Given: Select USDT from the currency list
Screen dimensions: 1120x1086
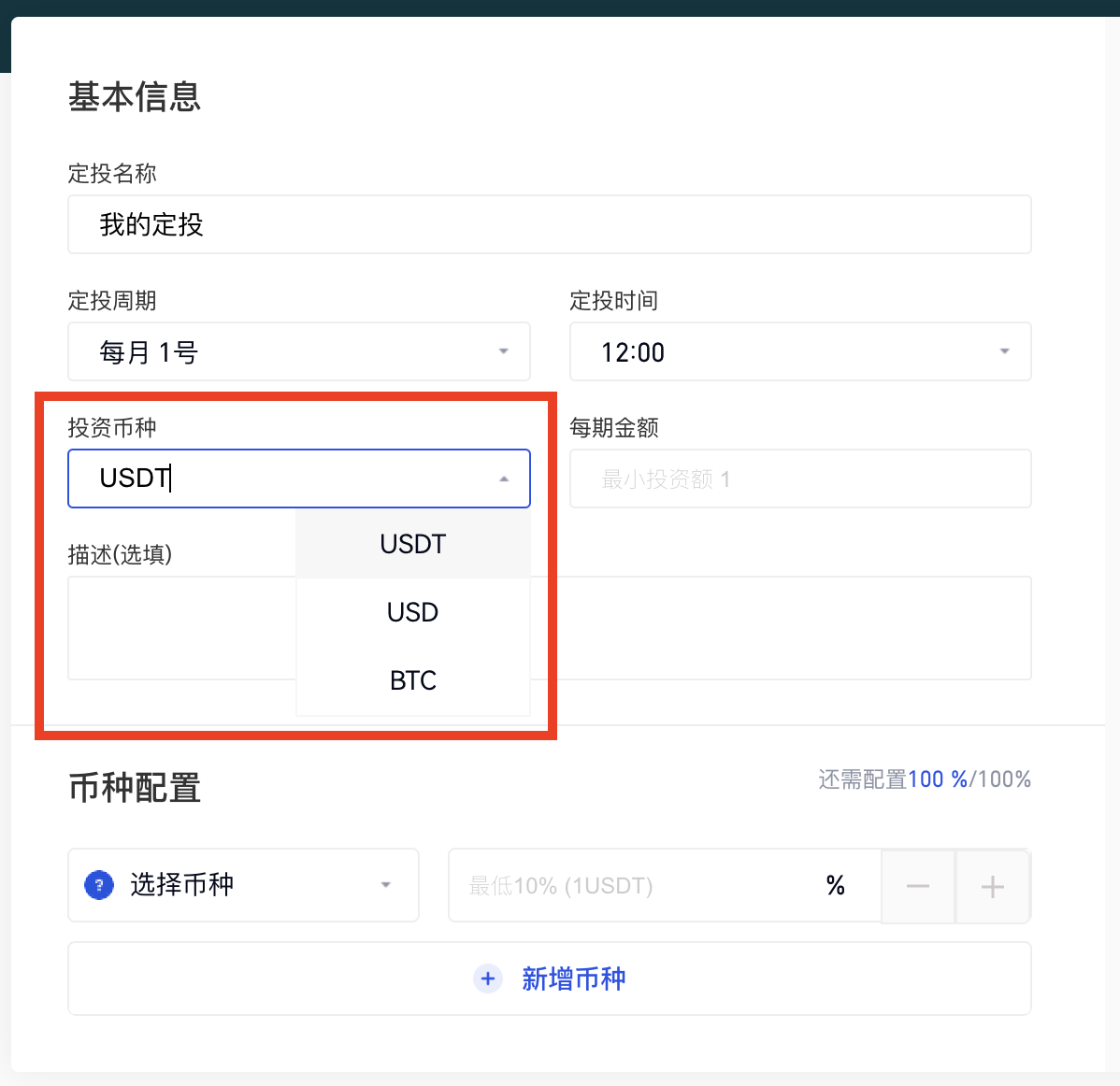Looking at the screenshot, I should (412, 544).
